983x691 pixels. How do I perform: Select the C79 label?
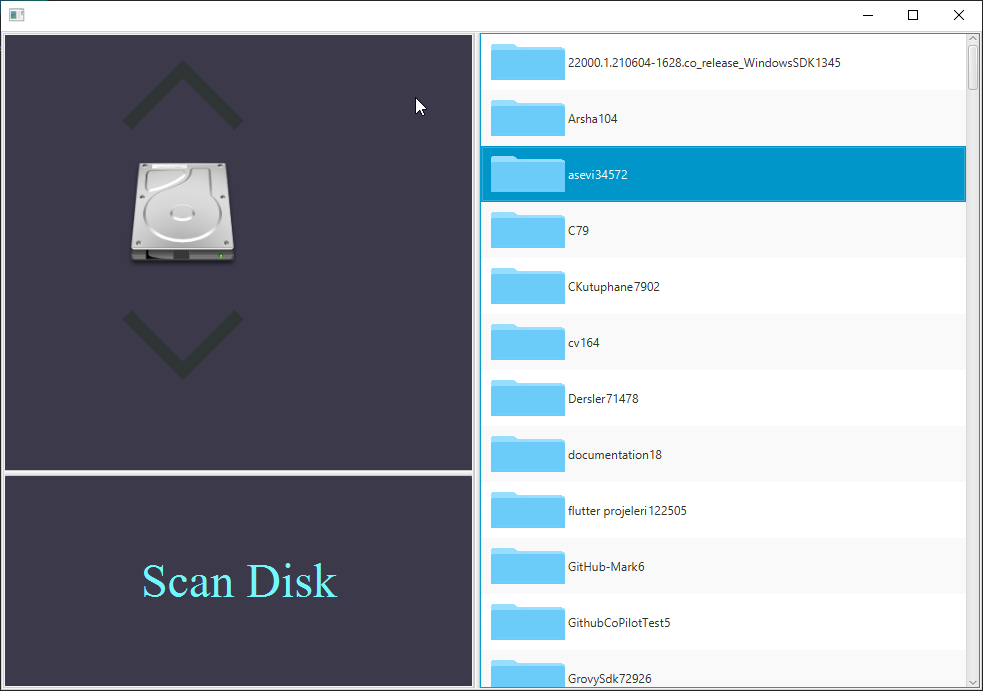(x=578, y=231)
